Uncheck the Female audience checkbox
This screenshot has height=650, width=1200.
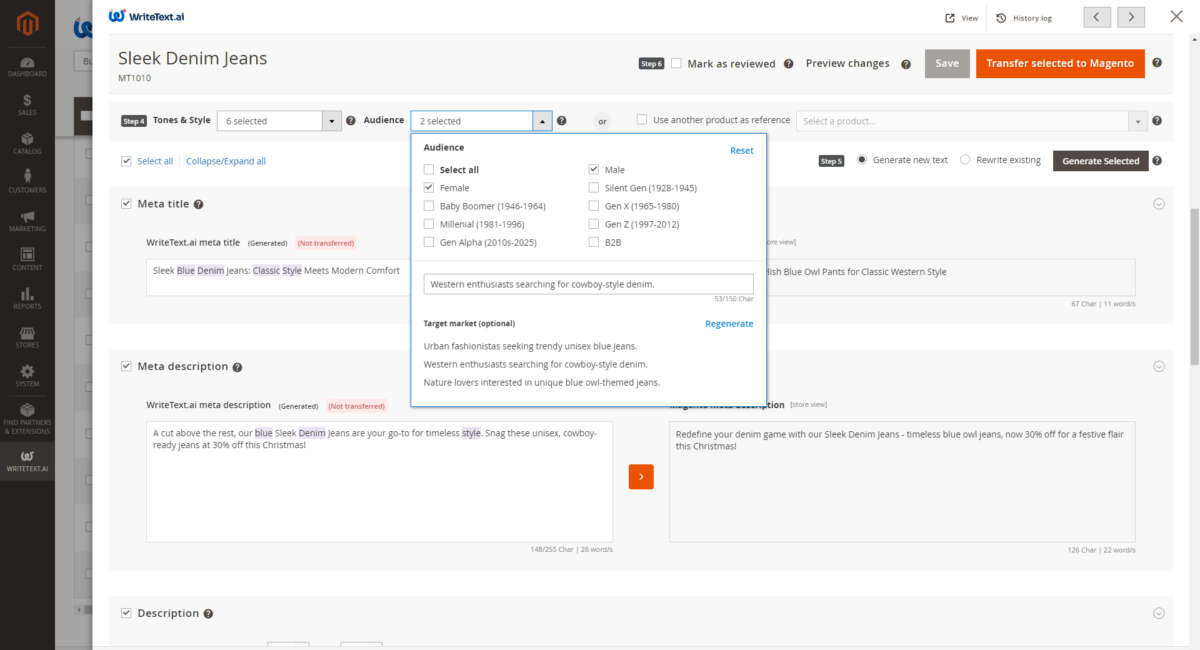coord(429,188)
